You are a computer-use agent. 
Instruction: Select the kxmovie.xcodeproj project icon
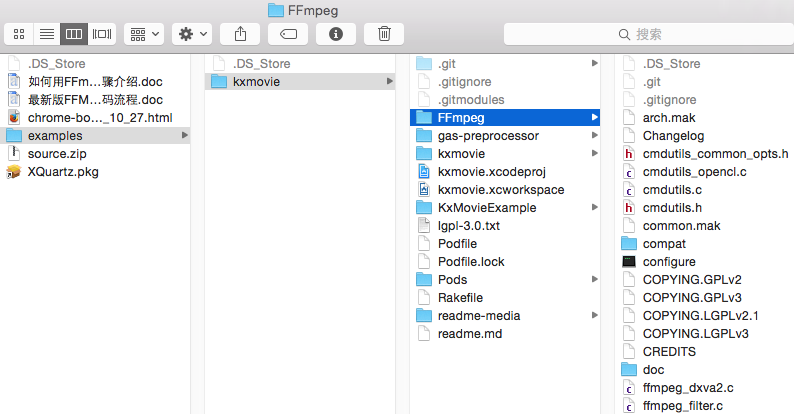point(424,172)
